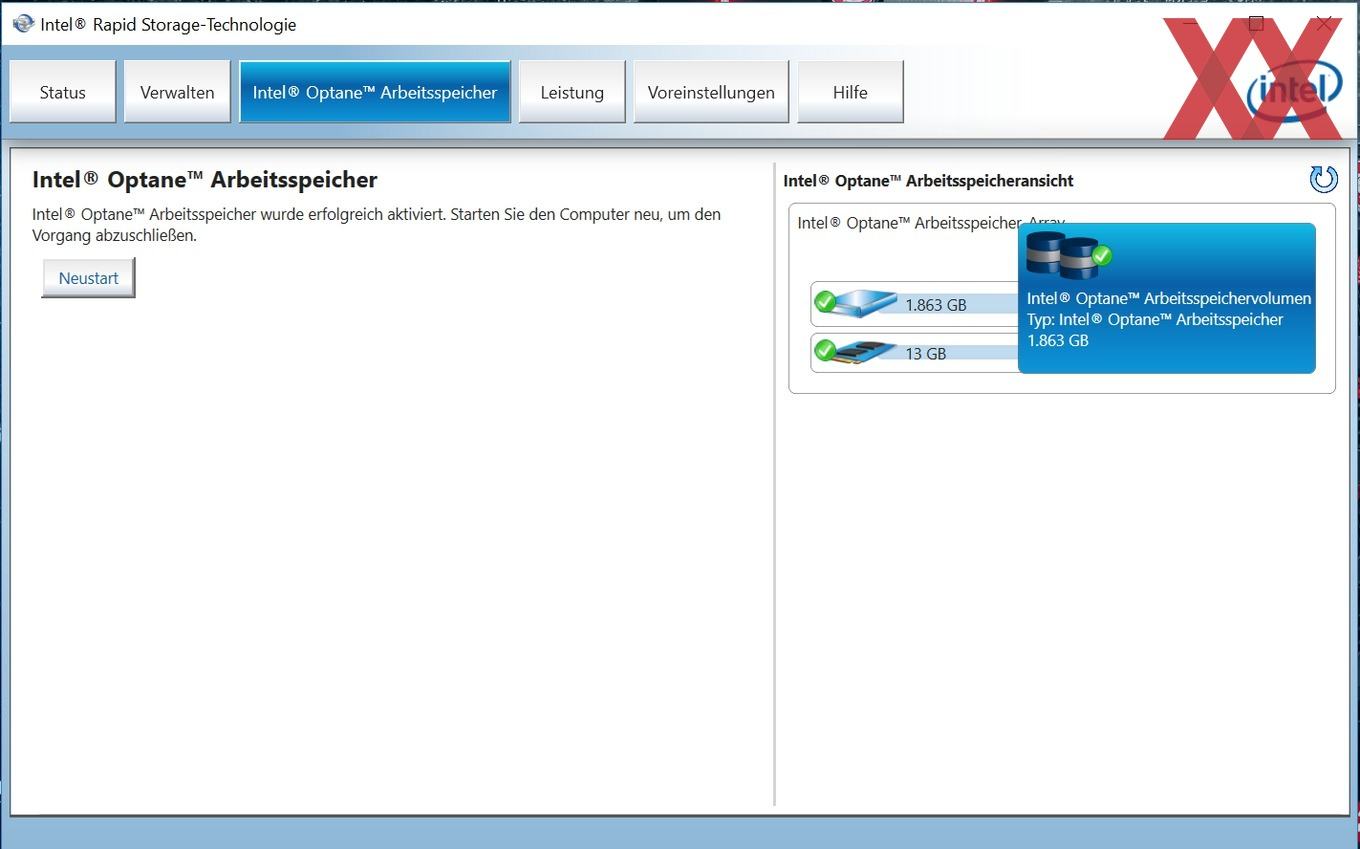Click the 'erfolgreich aktiviert' status message
The image size is (1360, 849).
(376, 225)
